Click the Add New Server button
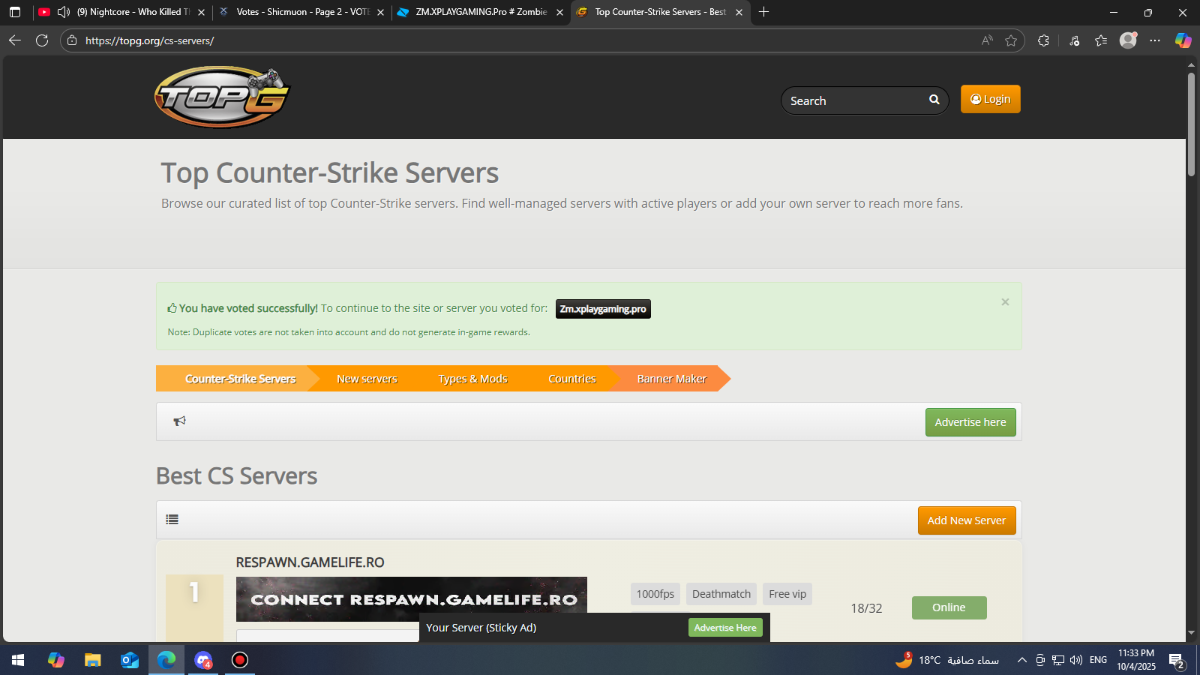Viewport: 1200px width, 675px height. (x=966, y=520)
